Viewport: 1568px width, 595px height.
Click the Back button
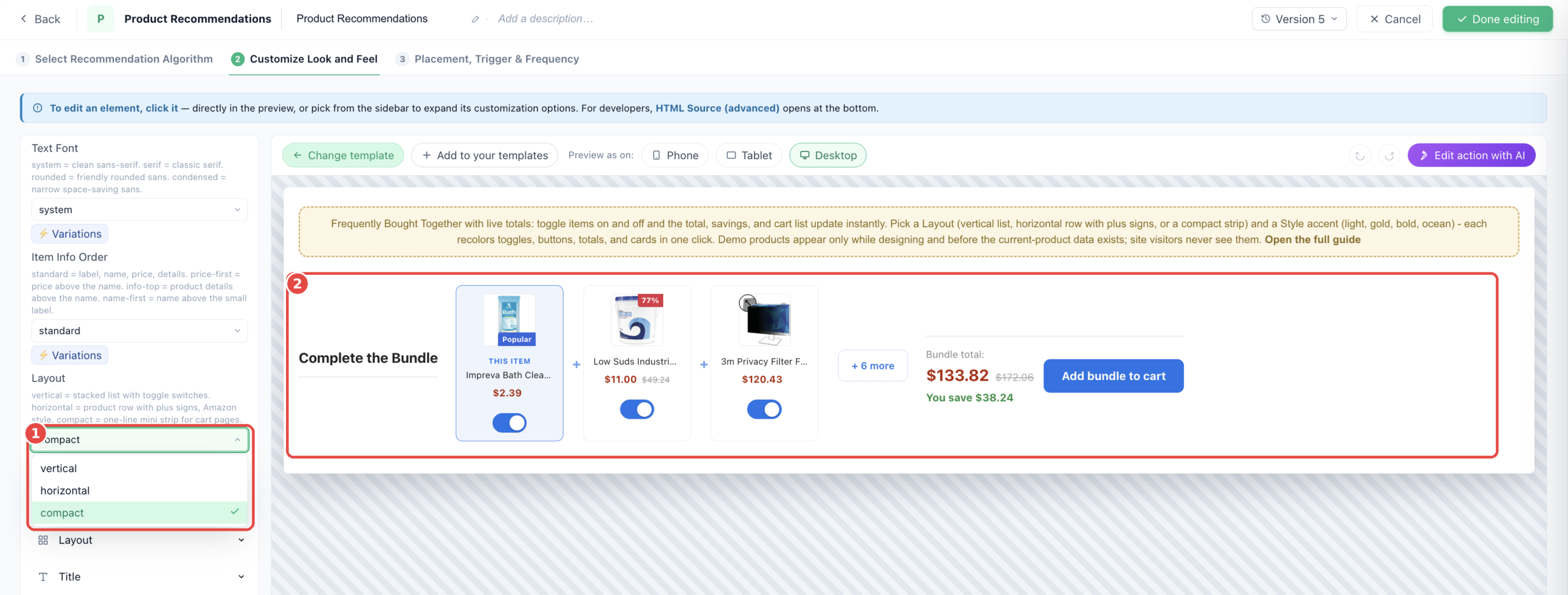coord(40,19)
